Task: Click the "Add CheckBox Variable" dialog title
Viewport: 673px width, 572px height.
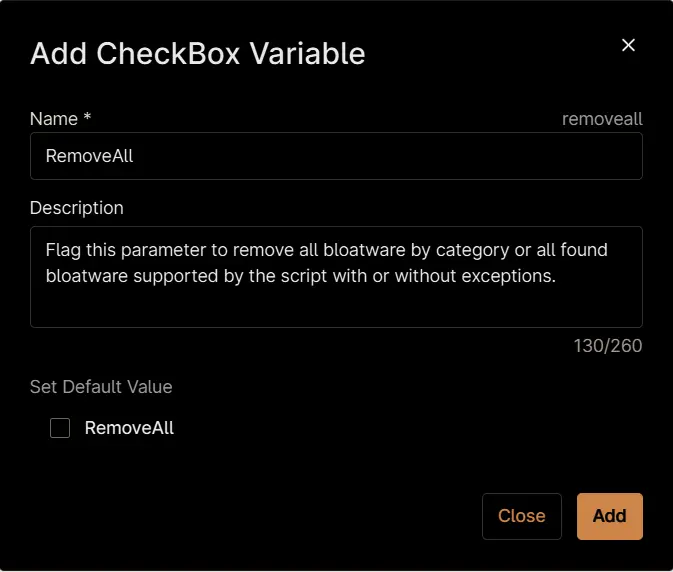Action: [x=197, y=54]
